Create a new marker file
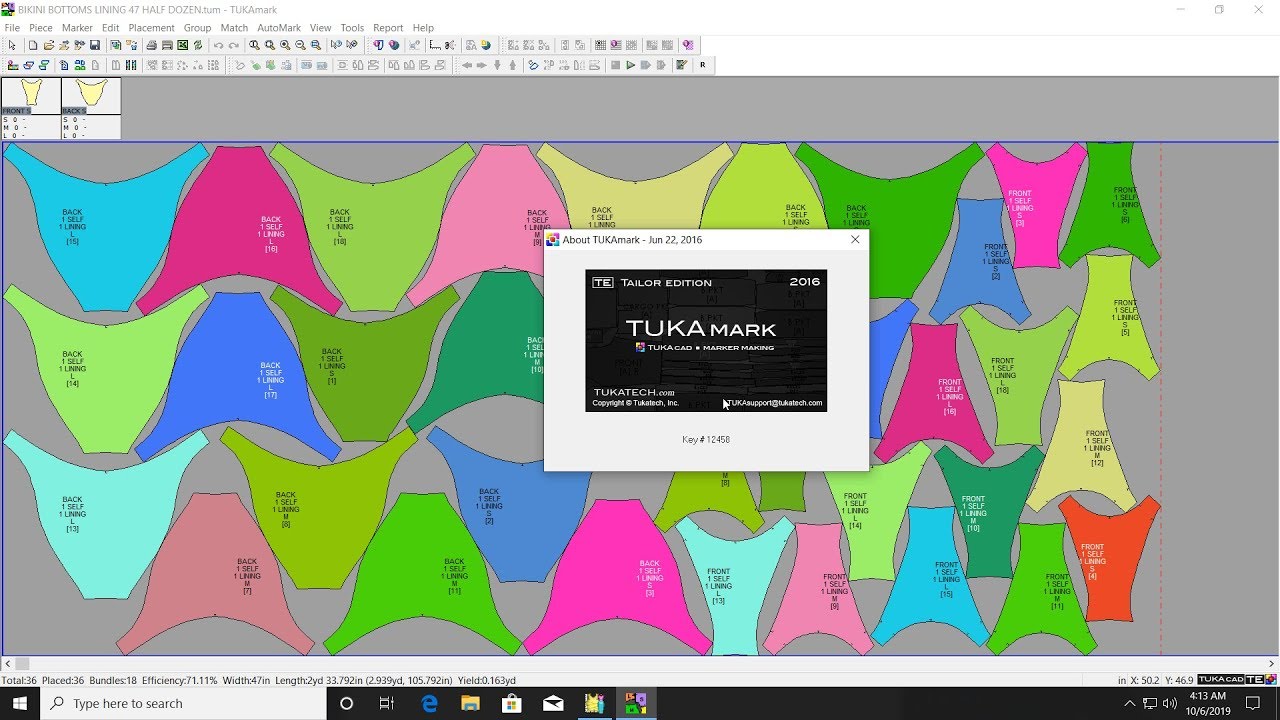Screen dimensions: 1280x720 [x=33, y=45]
